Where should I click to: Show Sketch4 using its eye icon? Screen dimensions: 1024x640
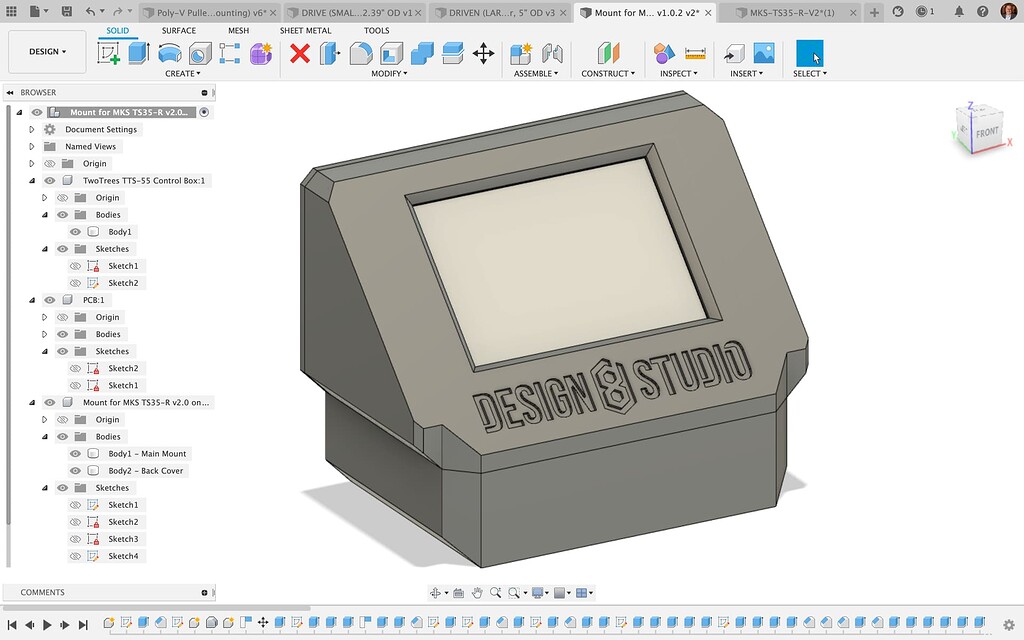tap(75, 556)
